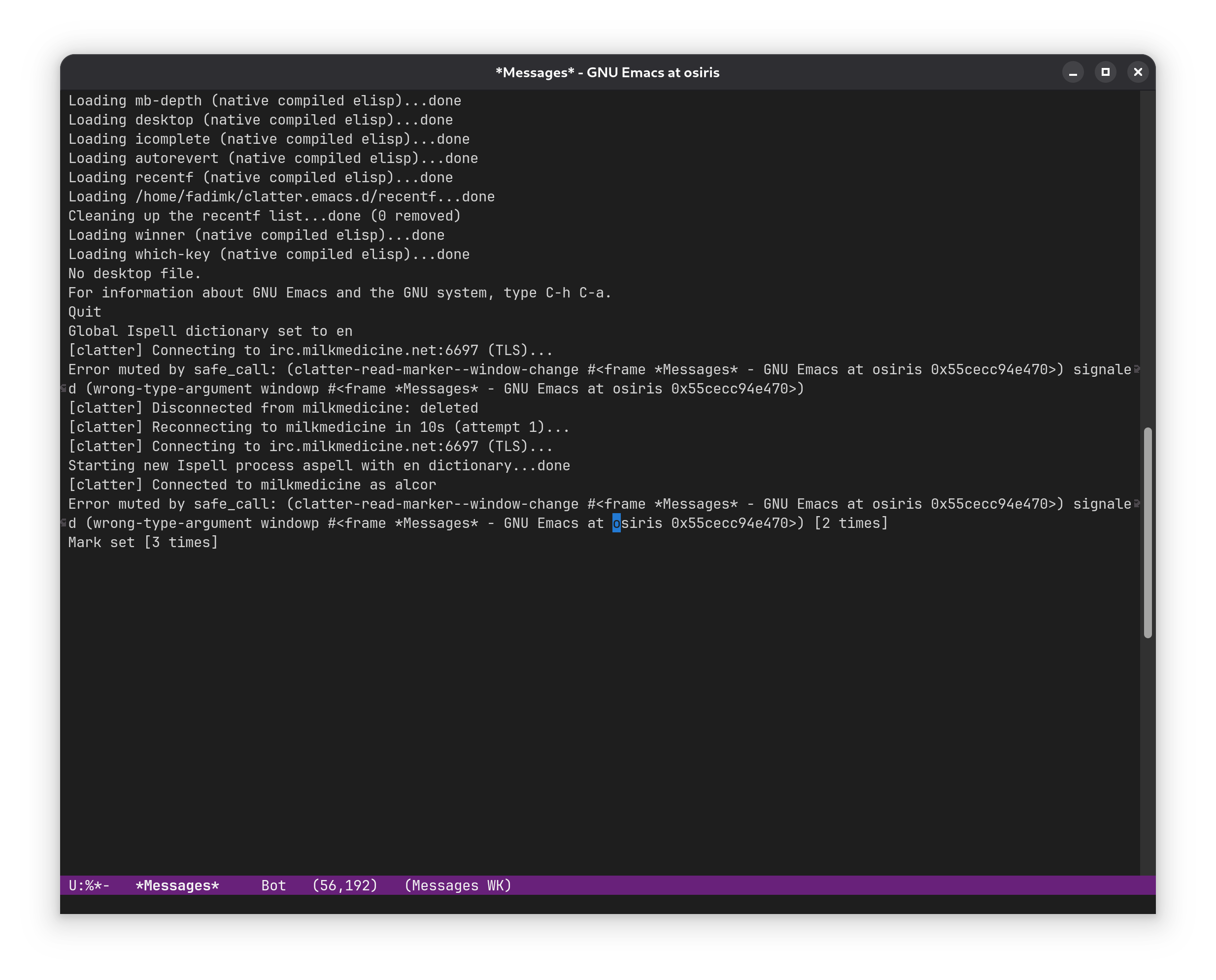Click the line 'Global Ispell dictionary set to en'
The width and height of the screenshot is (1216, 980).
point(210,331)
